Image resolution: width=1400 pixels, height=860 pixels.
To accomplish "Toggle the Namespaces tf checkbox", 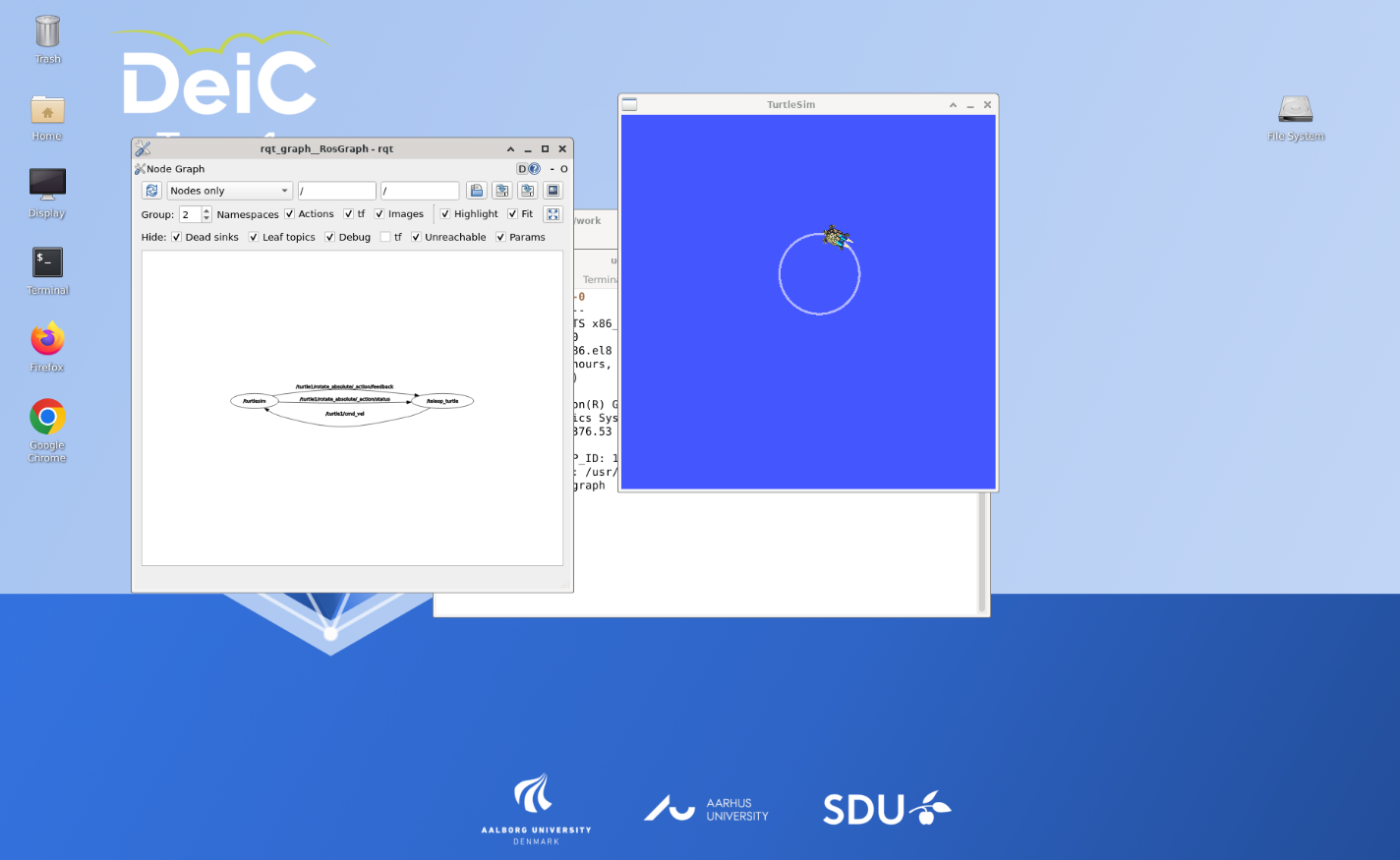I will point(348,214).
